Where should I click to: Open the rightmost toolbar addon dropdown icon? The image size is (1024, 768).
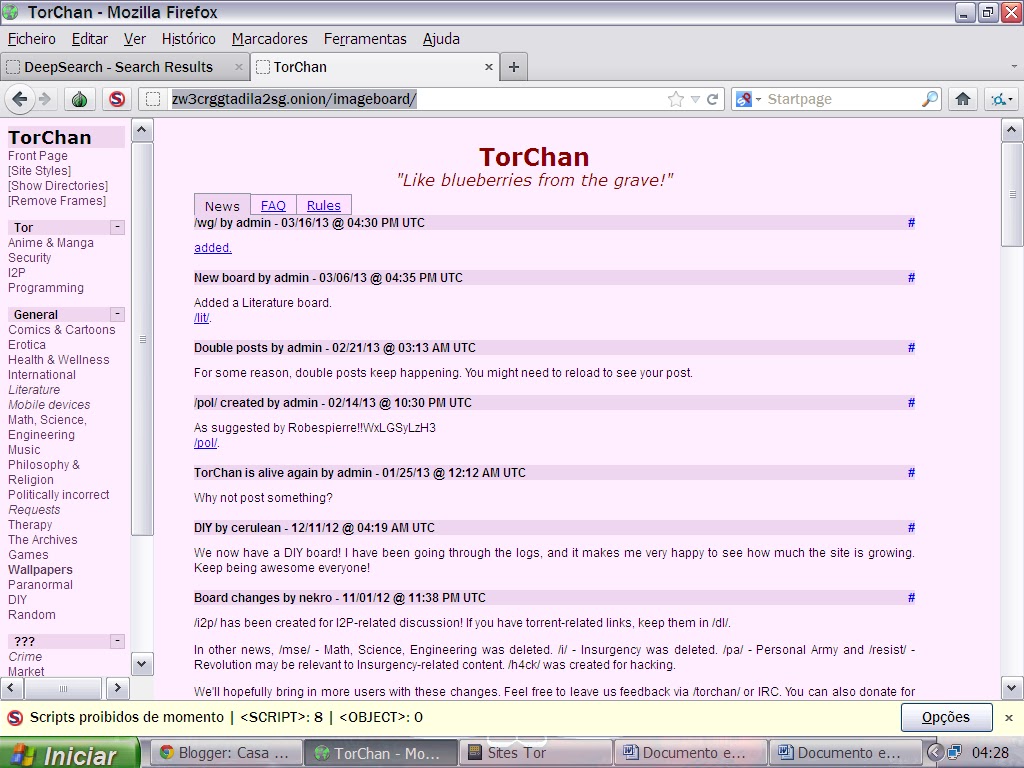pos(1001,99)
